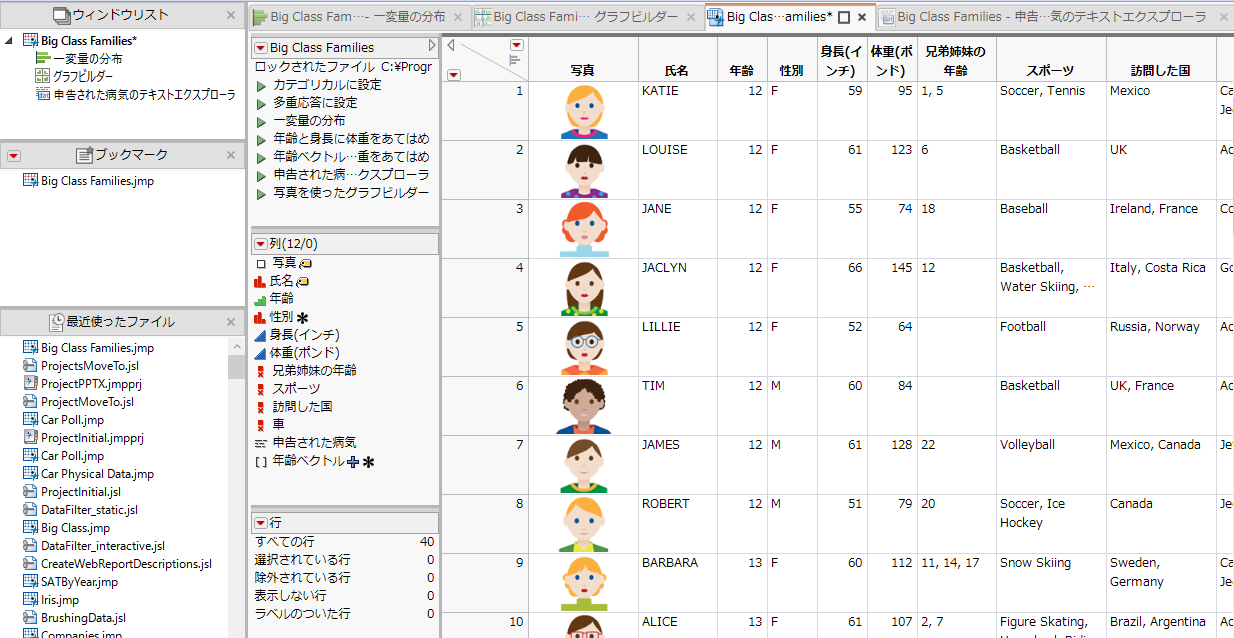Viewport: 1234px width, 638px height.
Task: Open the Big Class Families red triangle menu
Action: pos(260,48)
